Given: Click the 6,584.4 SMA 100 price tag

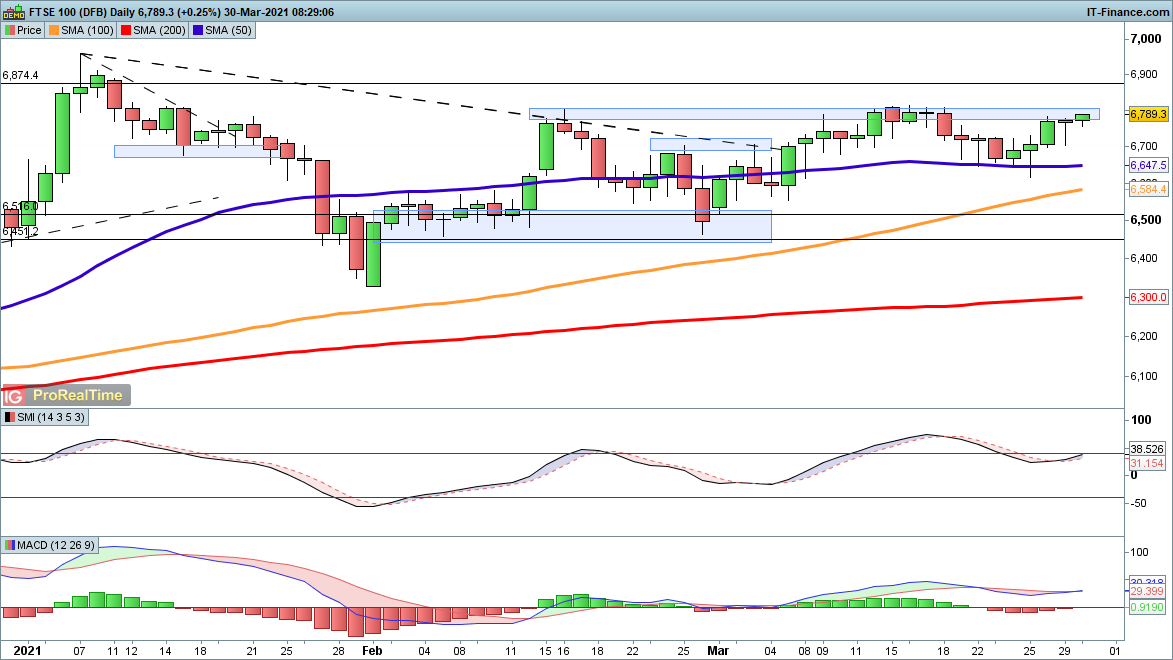Looking at the screenshot, I should pyautogui.click(x=1148, y=188).
